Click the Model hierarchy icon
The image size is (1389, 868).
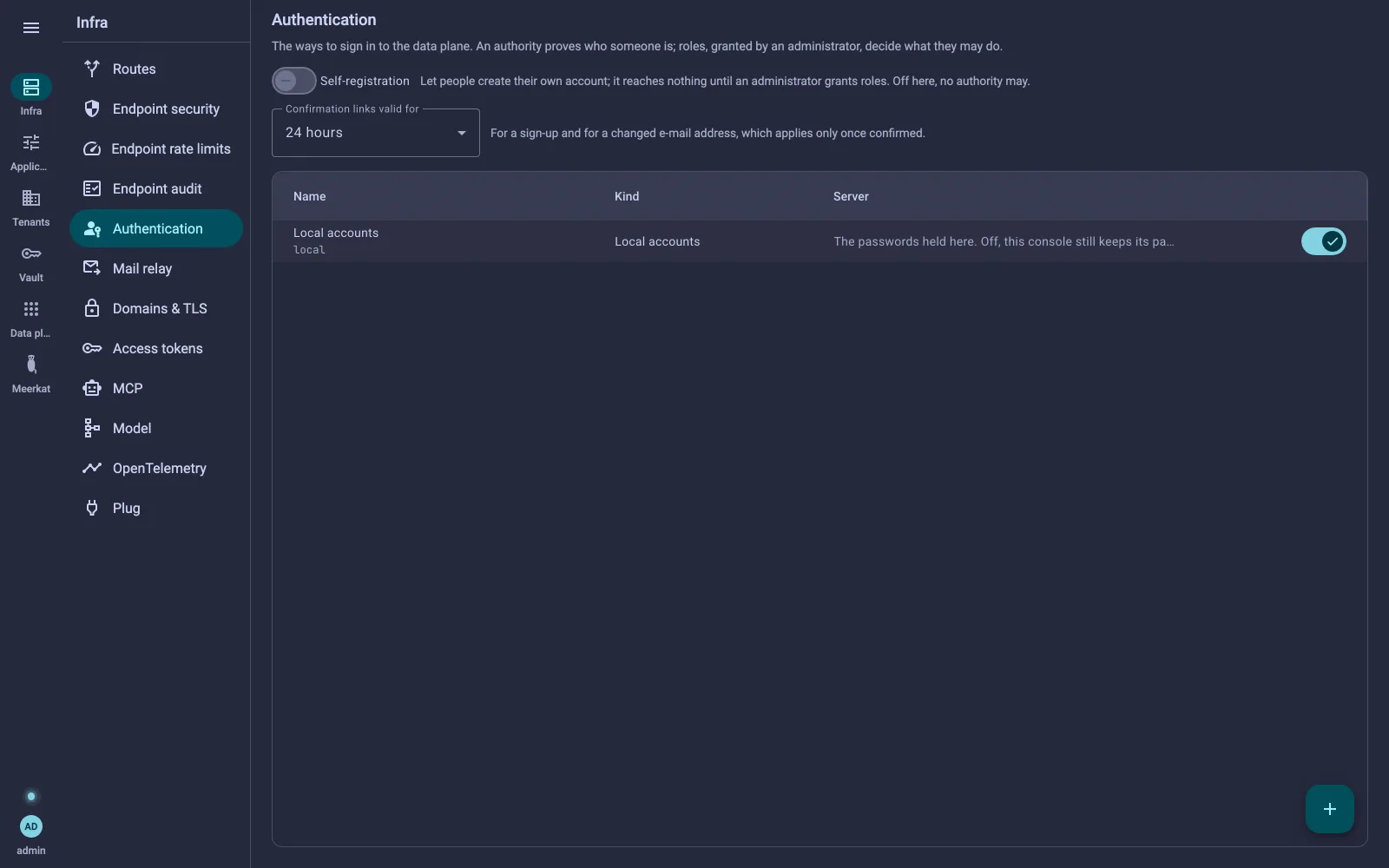[92, 428]
